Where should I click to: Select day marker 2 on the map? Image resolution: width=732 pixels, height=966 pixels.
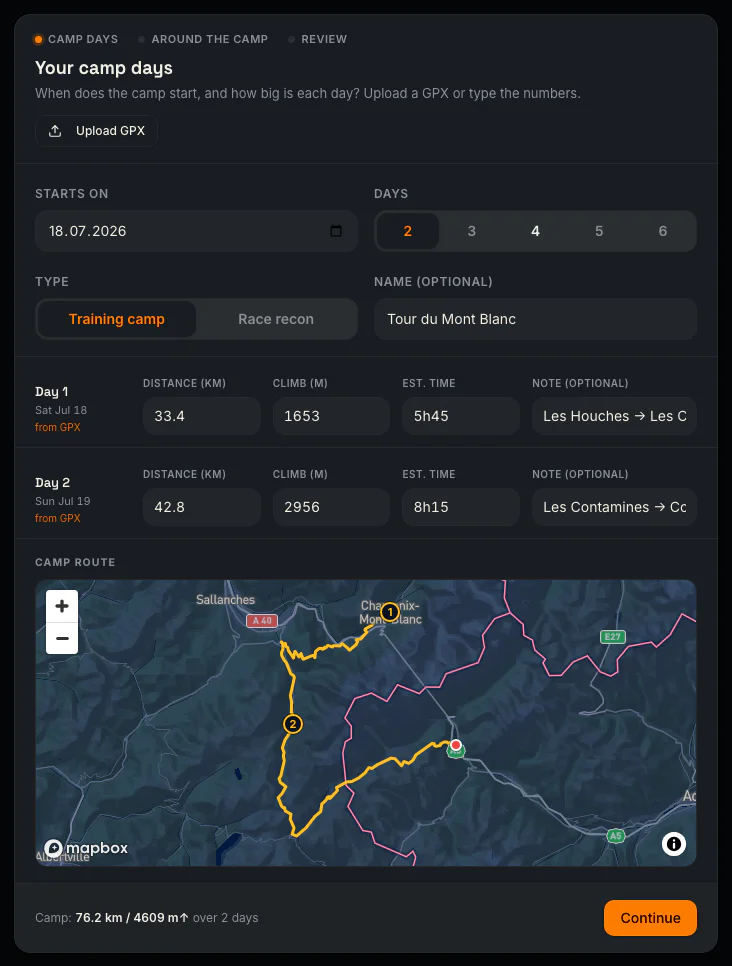293,724
